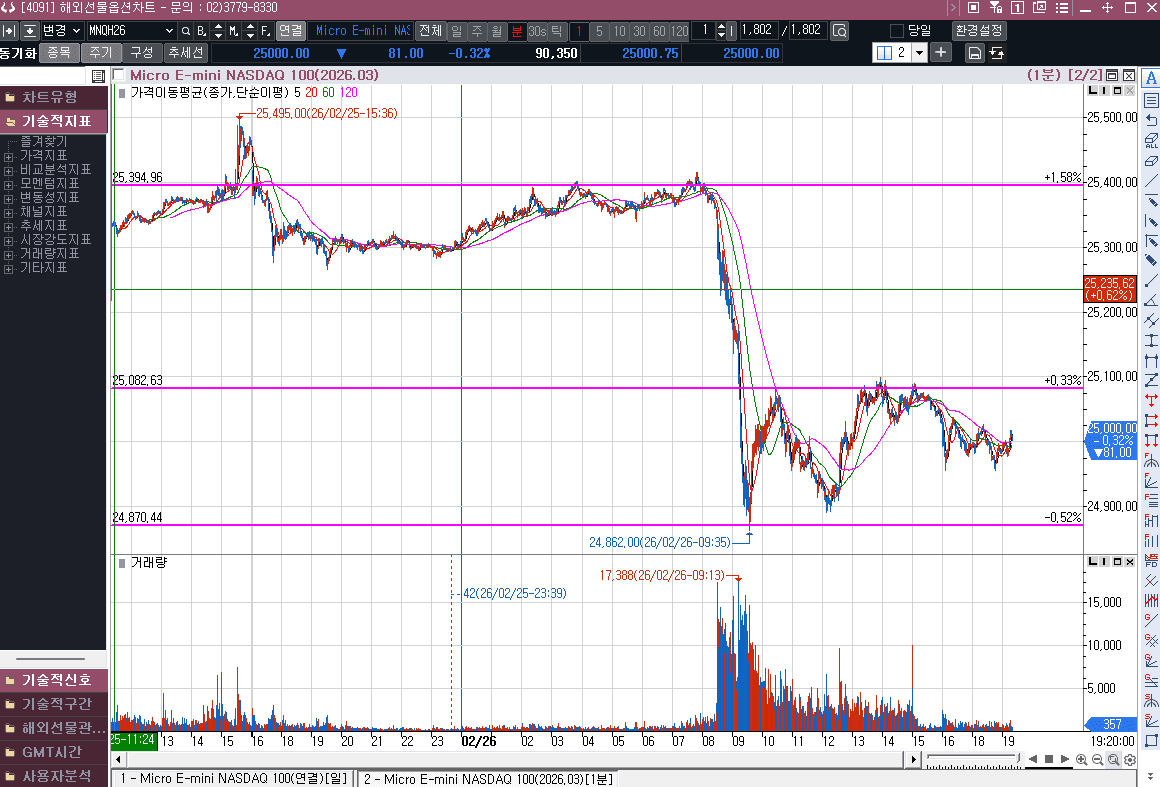The height and width of the screenshot is (787, 1160).
Task: Click the zoom in magnifier icon
Action: click(1082, 760)
